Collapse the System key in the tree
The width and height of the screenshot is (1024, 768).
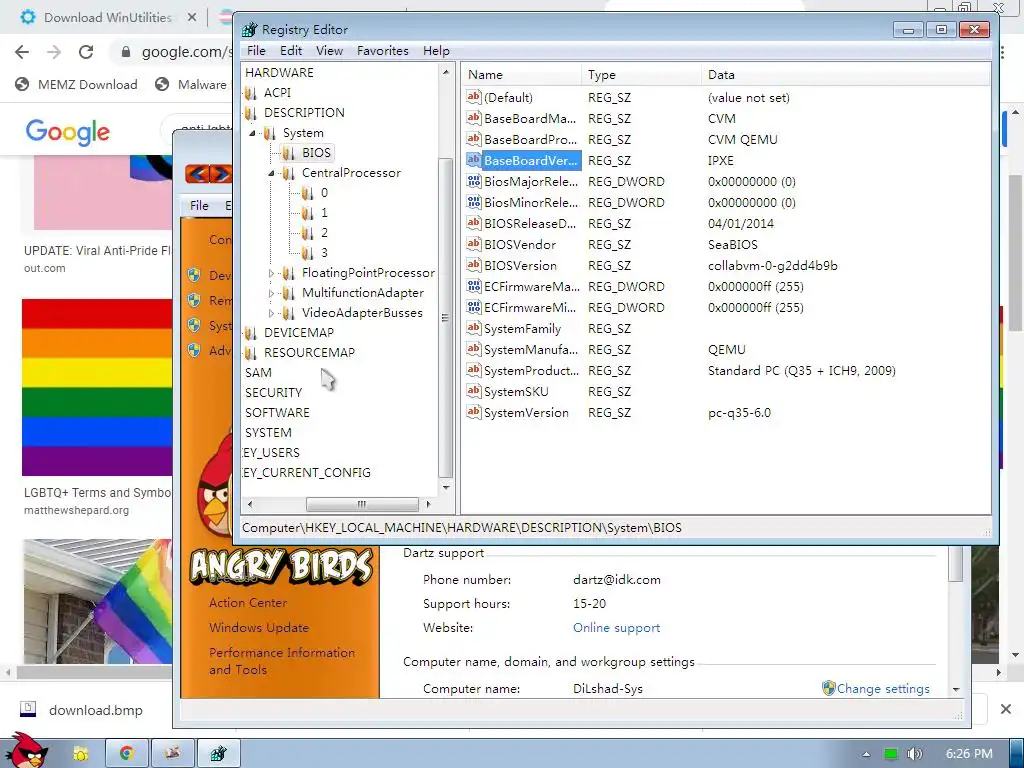[253, 133]
